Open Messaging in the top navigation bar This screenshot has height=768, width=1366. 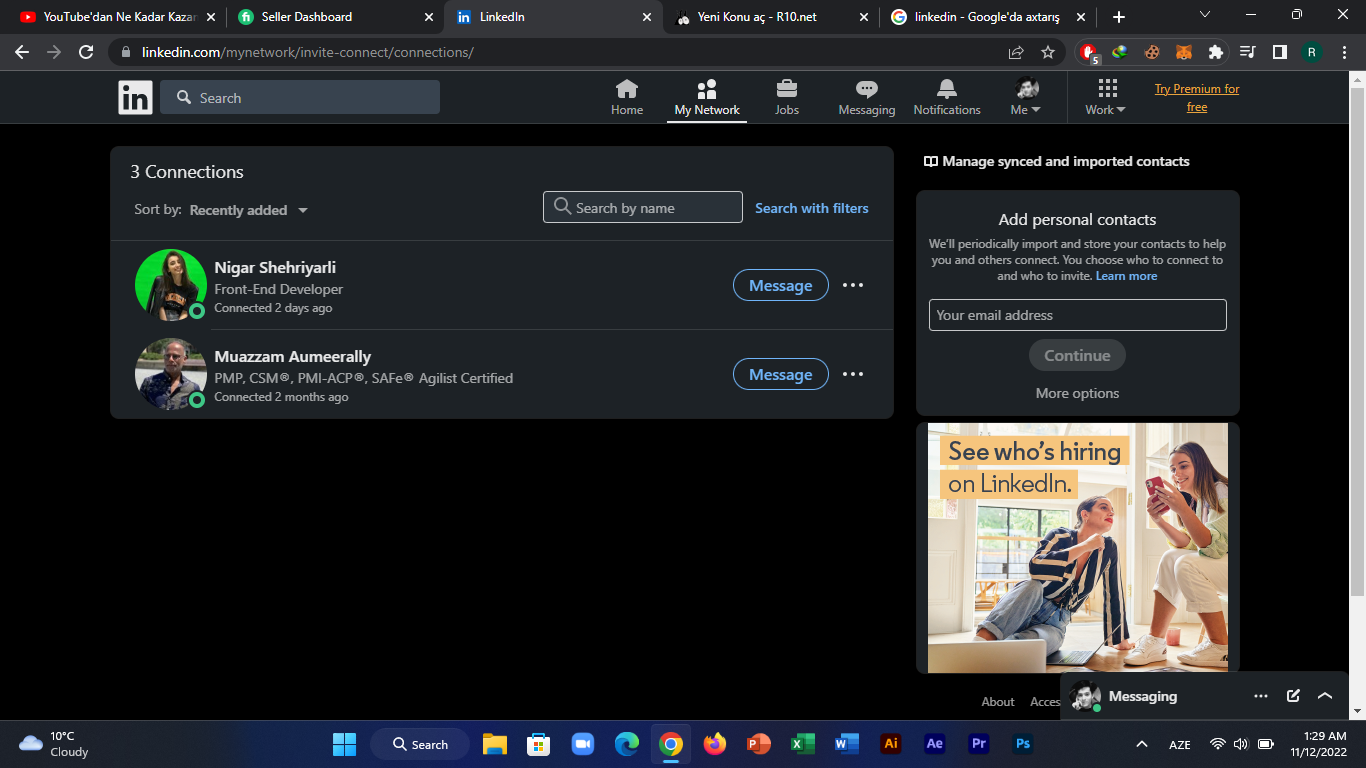click(867, 98)
